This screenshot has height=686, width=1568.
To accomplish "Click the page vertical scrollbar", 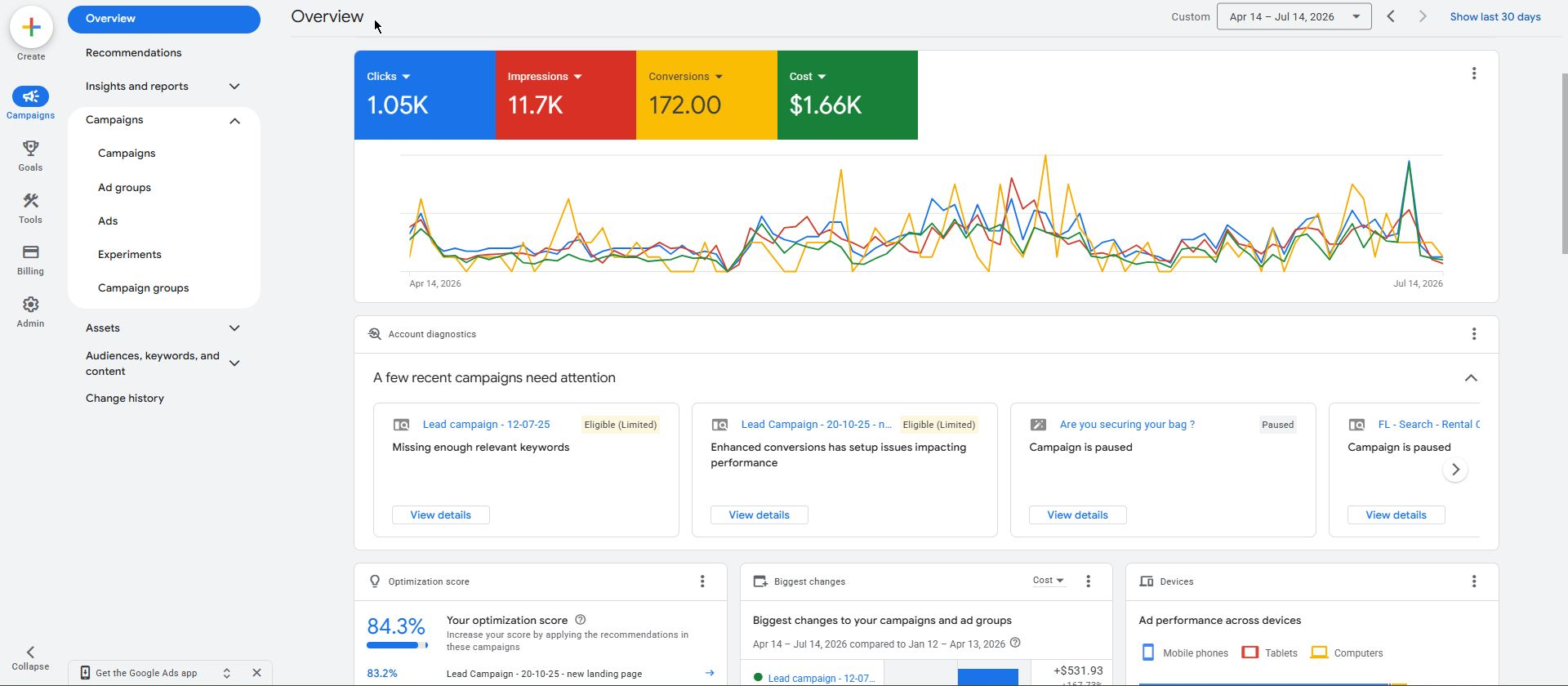I will 1563,163.
